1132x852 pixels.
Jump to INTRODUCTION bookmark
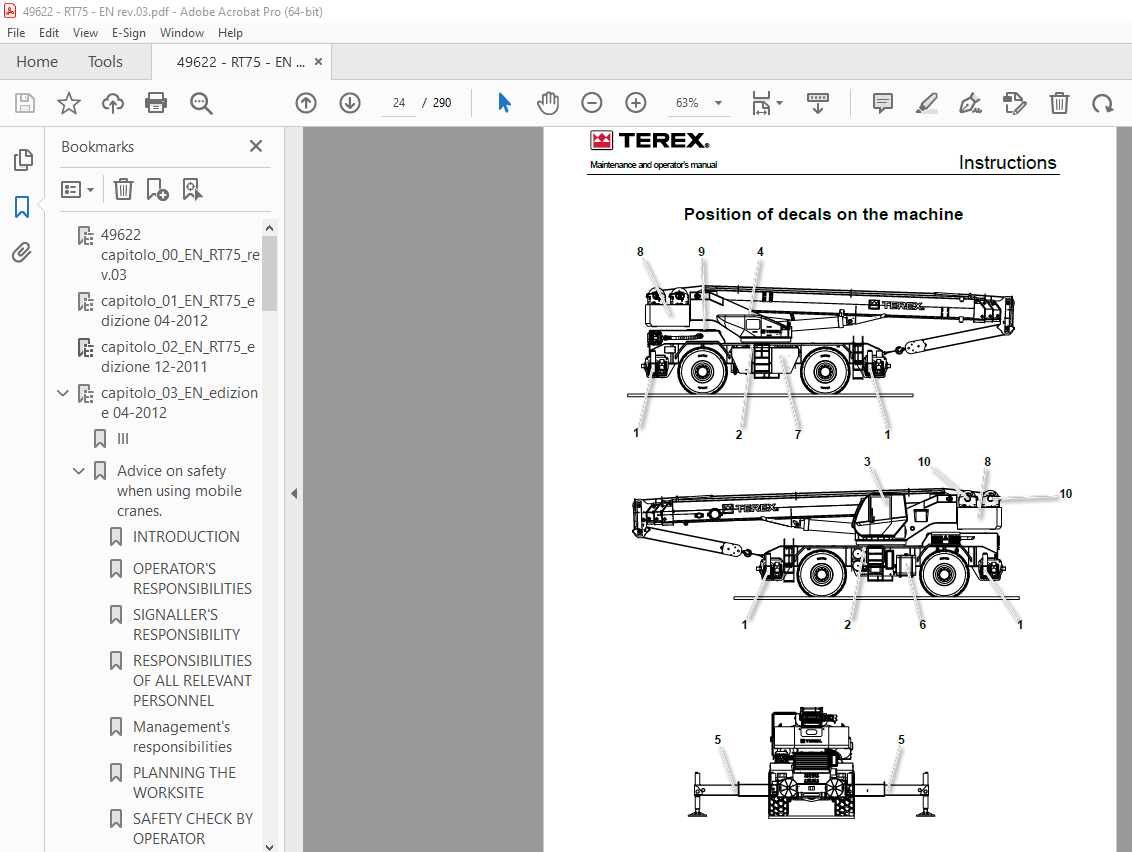pos(186,536)
